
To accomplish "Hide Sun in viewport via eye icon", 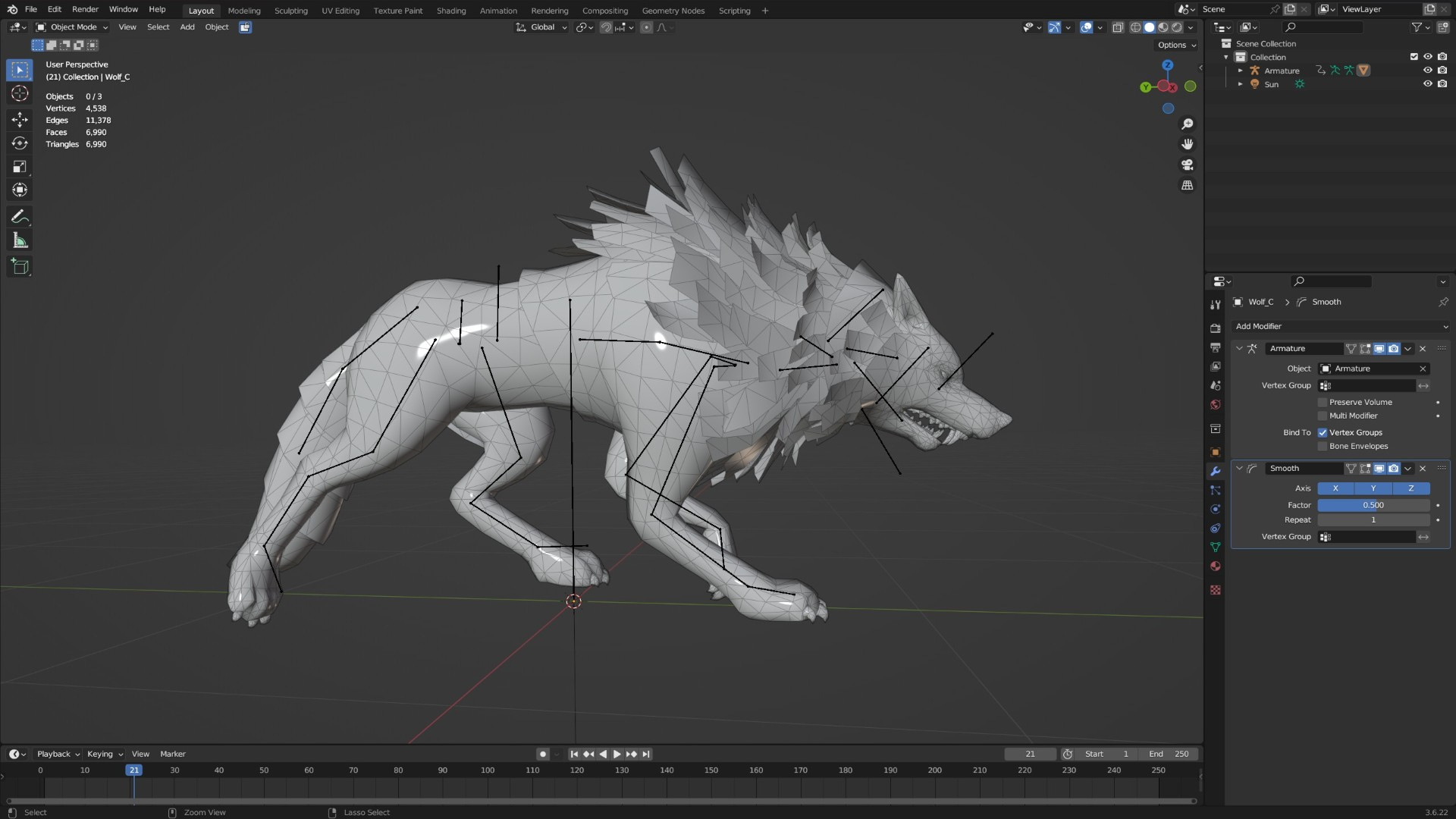I will click(x=1427, y=84).
